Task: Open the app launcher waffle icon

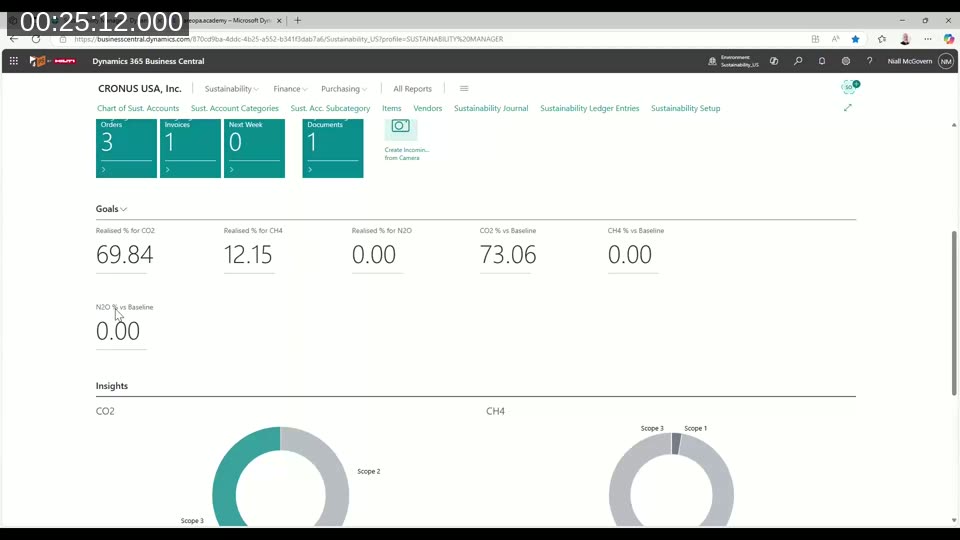Action: coord(13,61)
